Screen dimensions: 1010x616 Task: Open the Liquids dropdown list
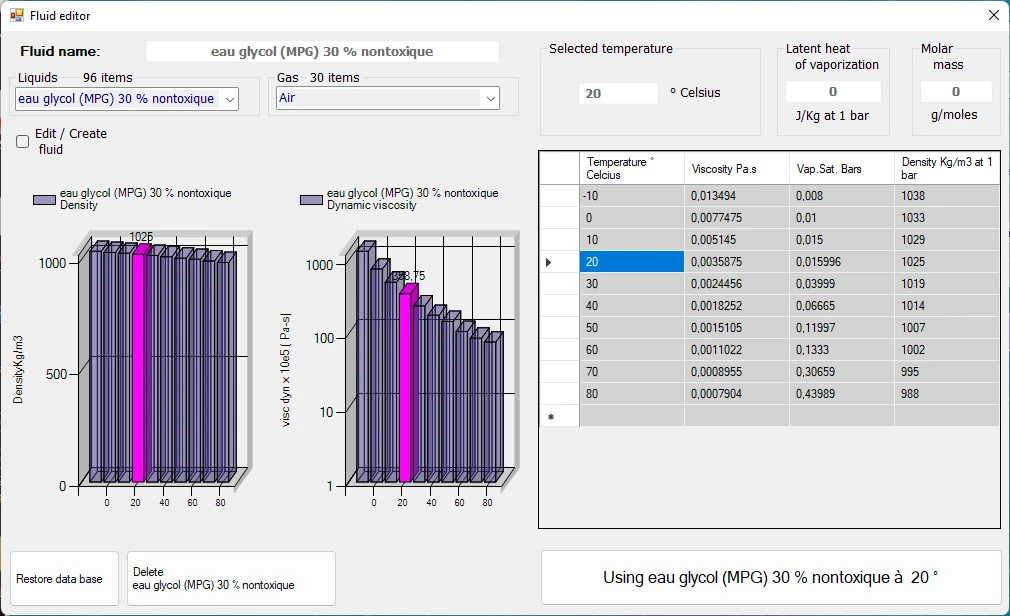(x=230, y=99)
